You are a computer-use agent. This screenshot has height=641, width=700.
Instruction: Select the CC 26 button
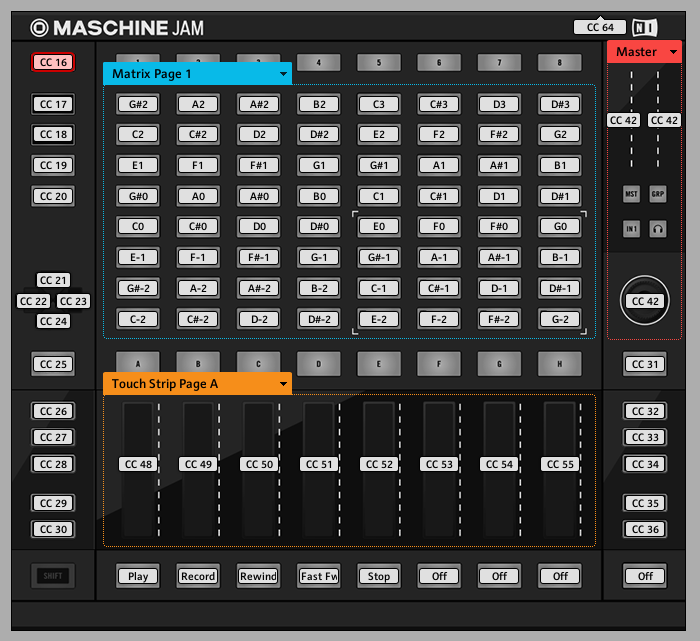(x=53, y=411)
